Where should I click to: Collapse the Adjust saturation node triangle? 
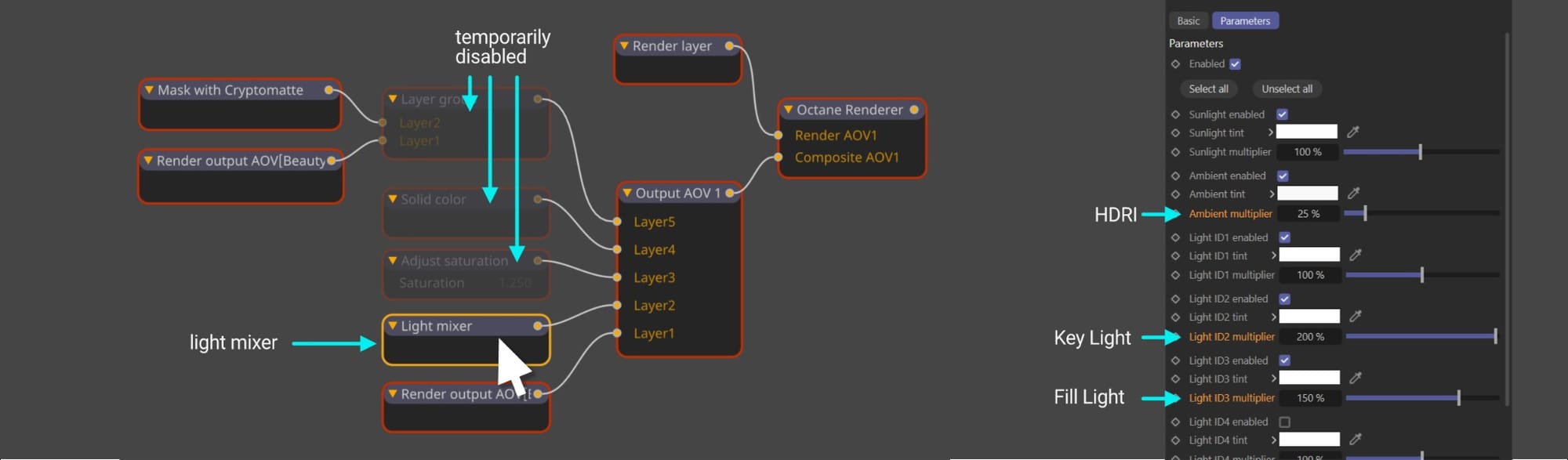393,260
